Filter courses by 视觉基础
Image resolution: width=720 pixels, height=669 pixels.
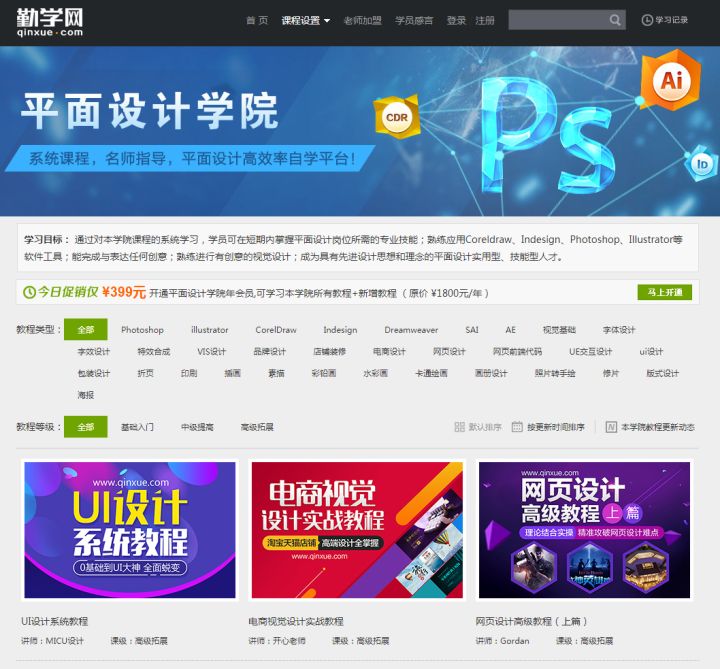[559, 330]
